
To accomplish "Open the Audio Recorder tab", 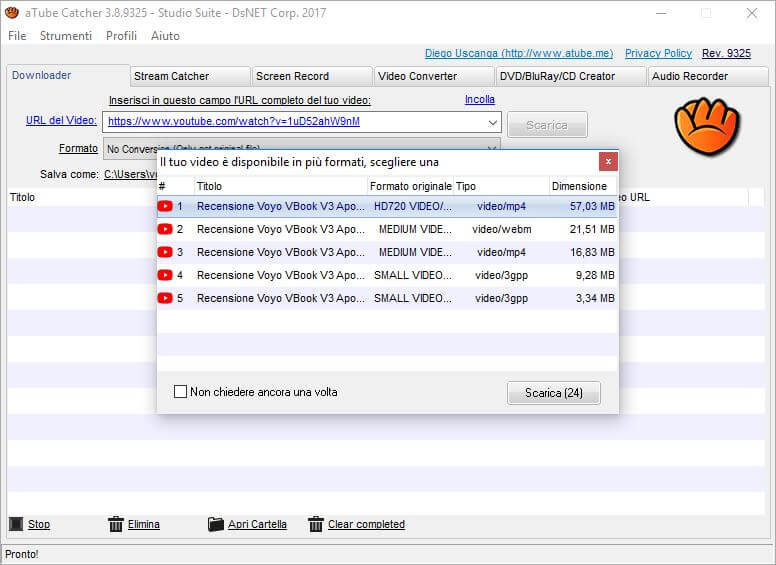I will [708, 76].
